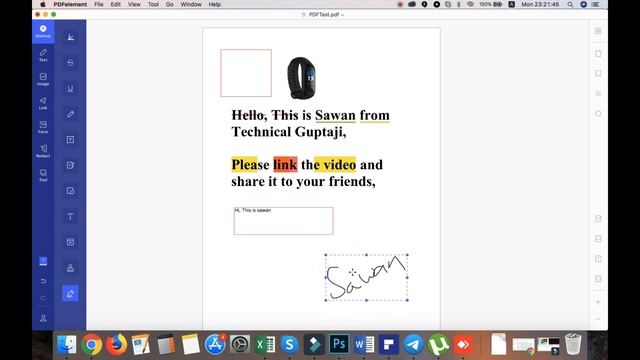Click the red highlighted word 'link'
Image resolution: width=640 pixels, height=360 pixels.
point(285,164)
